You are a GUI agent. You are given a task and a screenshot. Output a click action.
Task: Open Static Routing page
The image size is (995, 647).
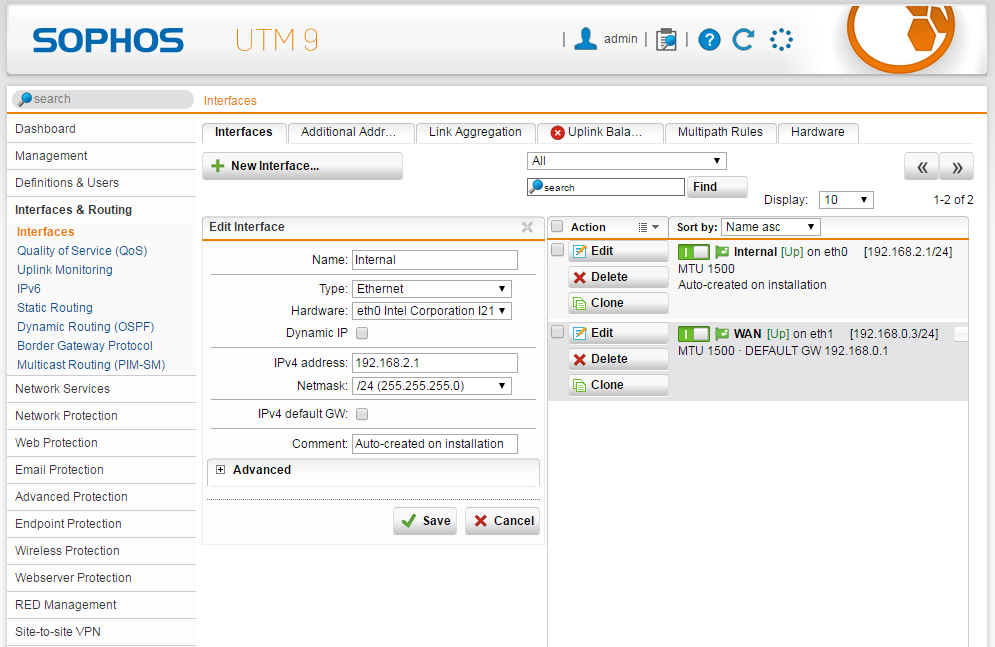coord(55,308)
